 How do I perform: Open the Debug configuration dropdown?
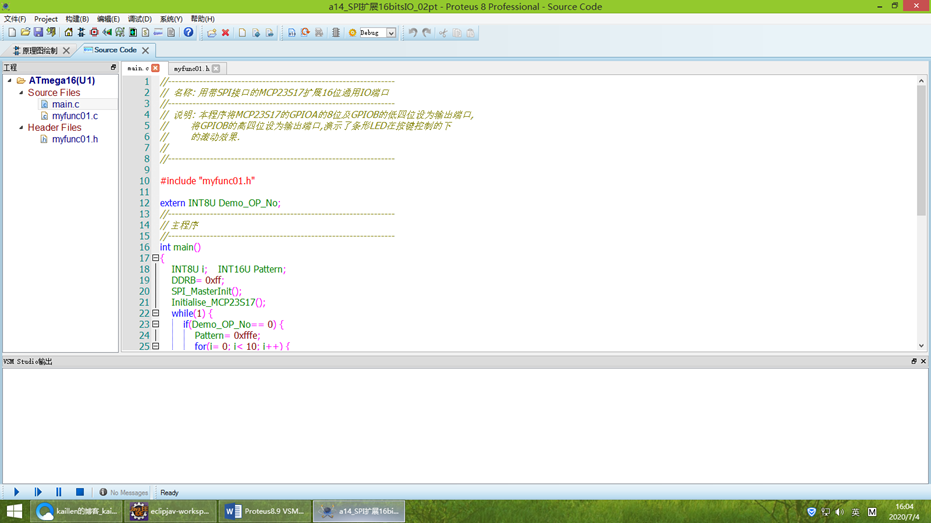pos(391,33)
